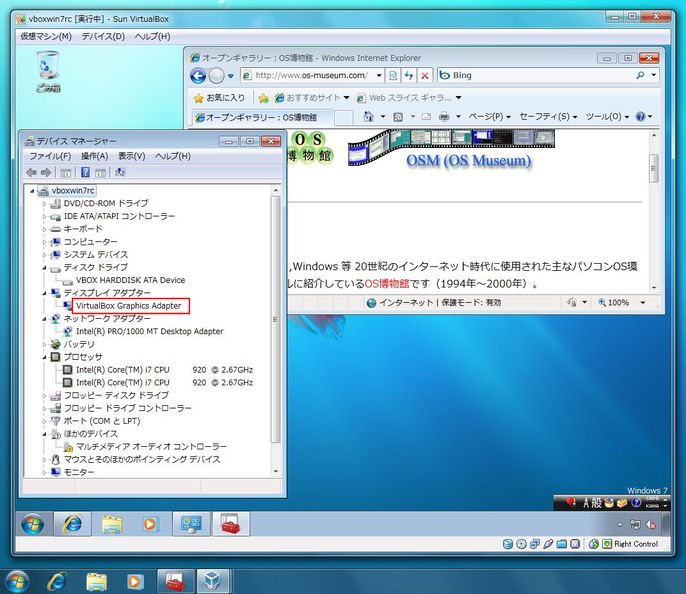Click Device Manager vertical scrollbar
This screenshot has width=686, height=594.
[x=276, y=319]
